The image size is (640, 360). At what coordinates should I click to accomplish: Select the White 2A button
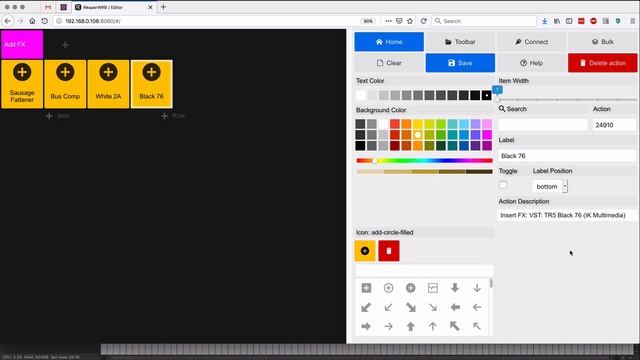[108, 84]
